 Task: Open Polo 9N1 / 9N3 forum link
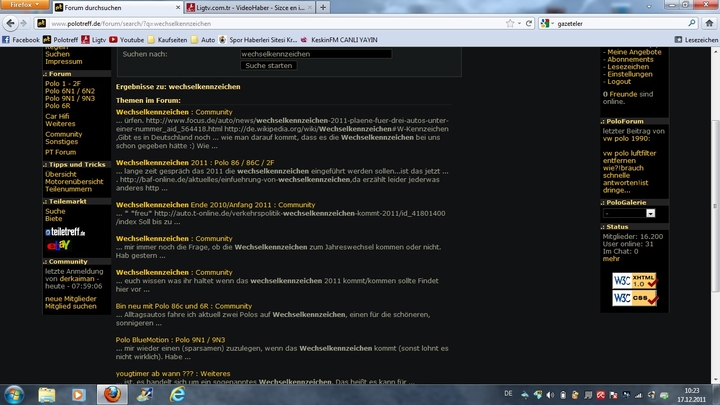point(70,98)
